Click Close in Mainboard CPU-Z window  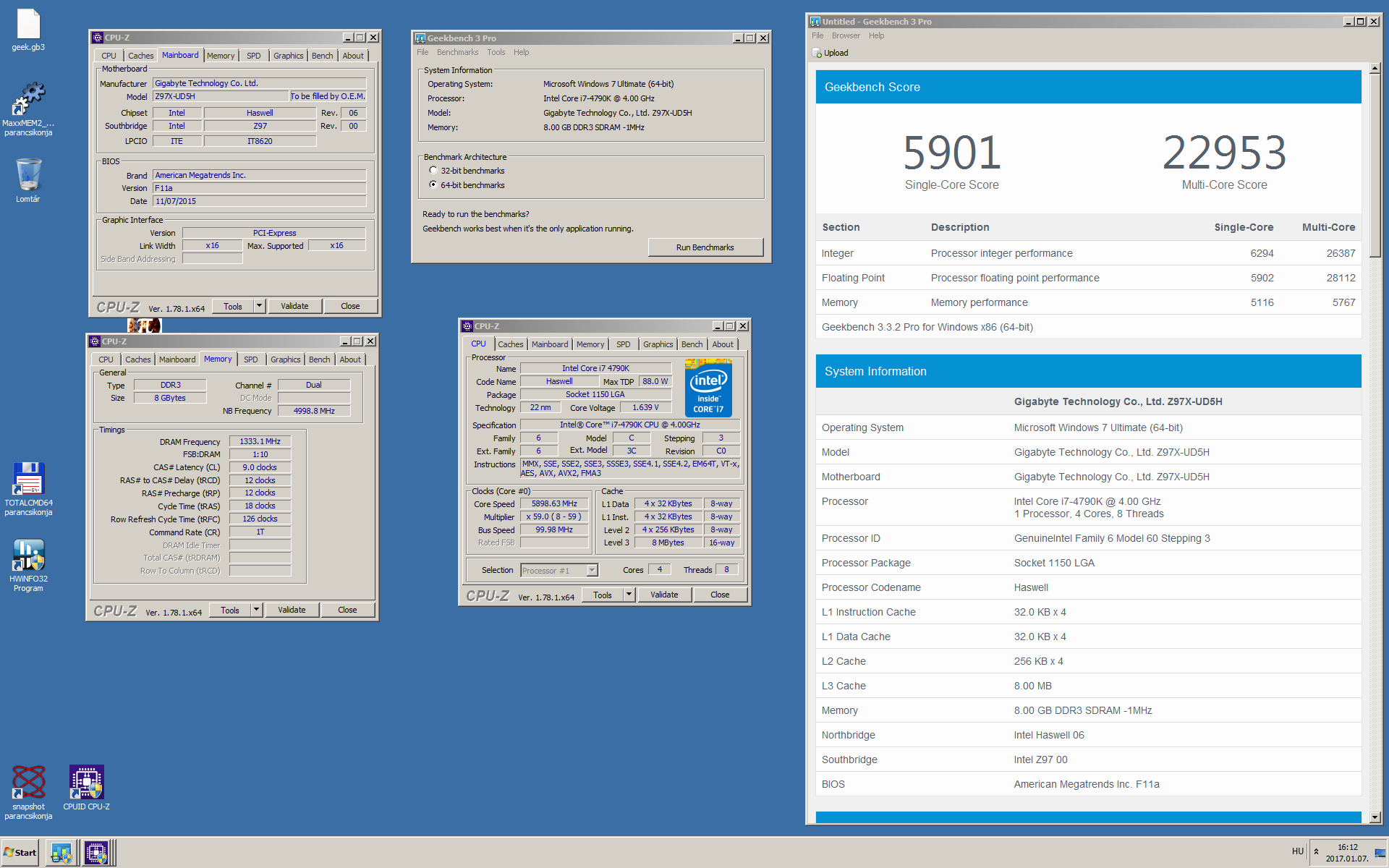coord(350,306)
